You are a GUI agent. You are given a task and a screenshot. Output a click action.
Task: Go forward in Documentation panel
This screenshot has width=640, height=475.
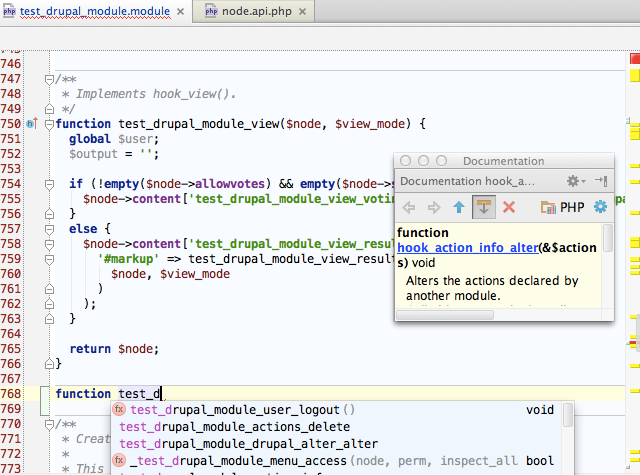[x=434, y=207]
